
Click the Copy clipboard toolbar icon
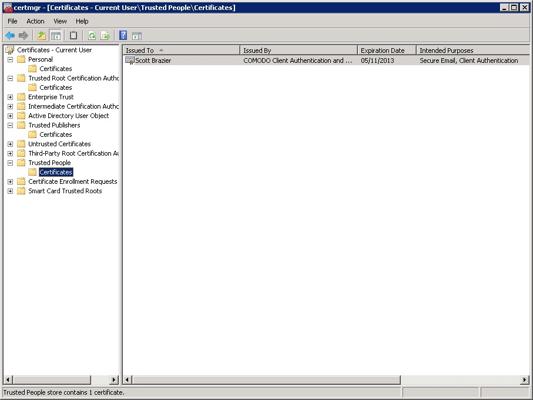click(x=73, y=35)
